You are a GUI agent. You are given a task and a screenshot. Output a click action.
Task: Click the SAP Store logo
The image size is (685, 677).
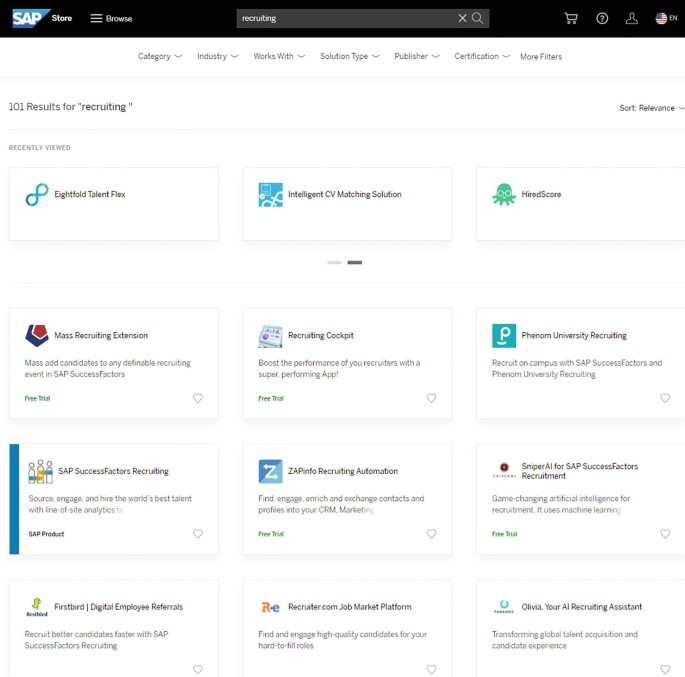click(42, 18)
